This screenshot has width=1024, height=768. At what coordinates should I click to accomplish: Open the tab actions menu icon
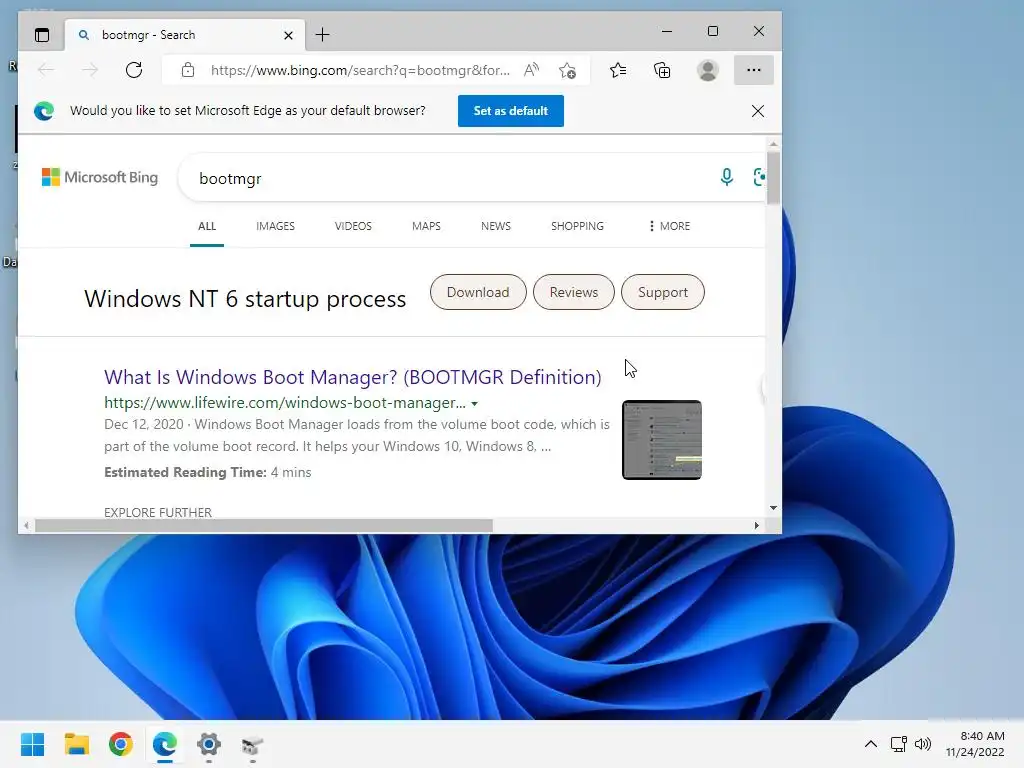pos(42,35)
